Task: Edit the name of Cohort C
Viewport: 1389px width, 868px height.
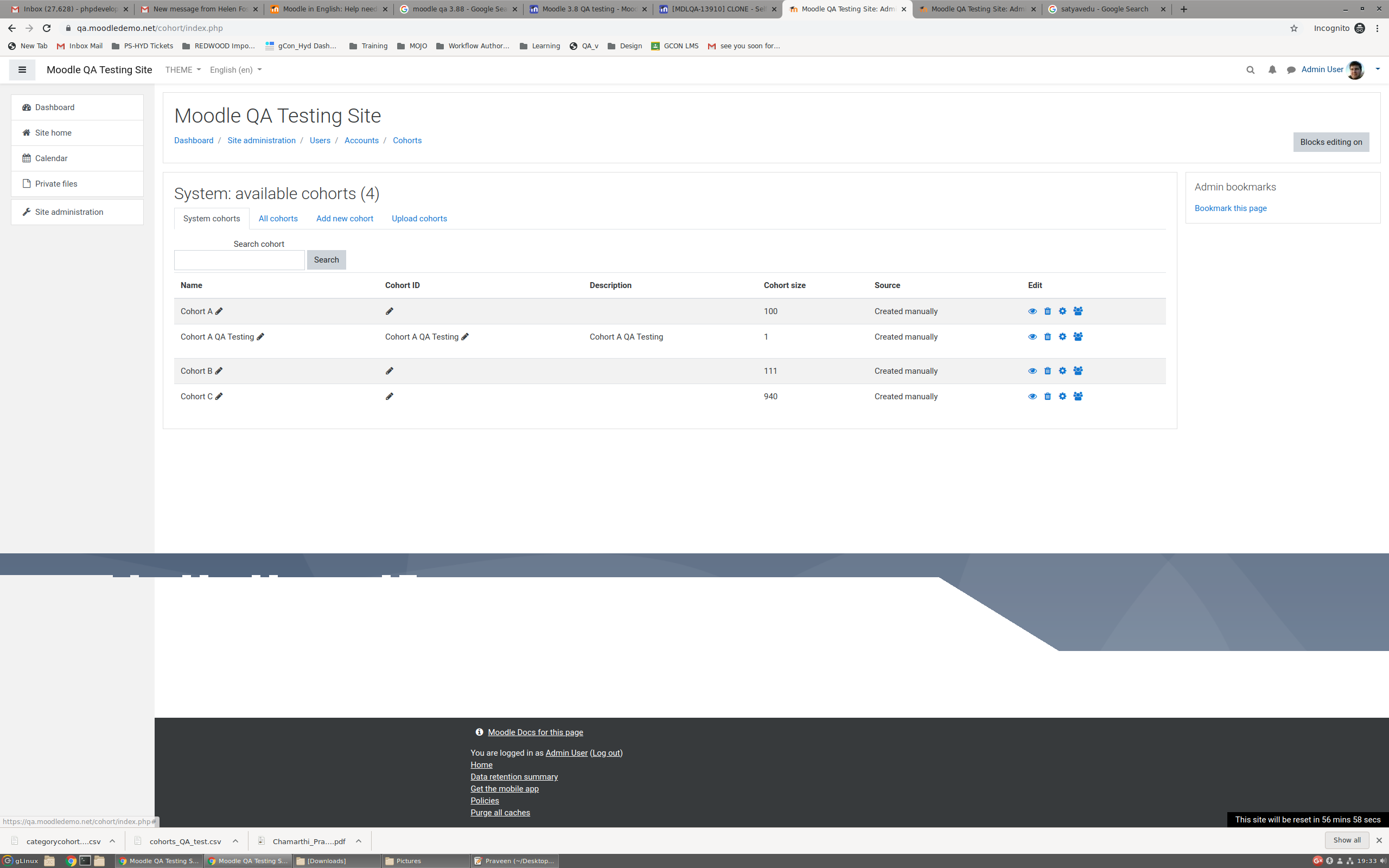Action: click(219, 397)
